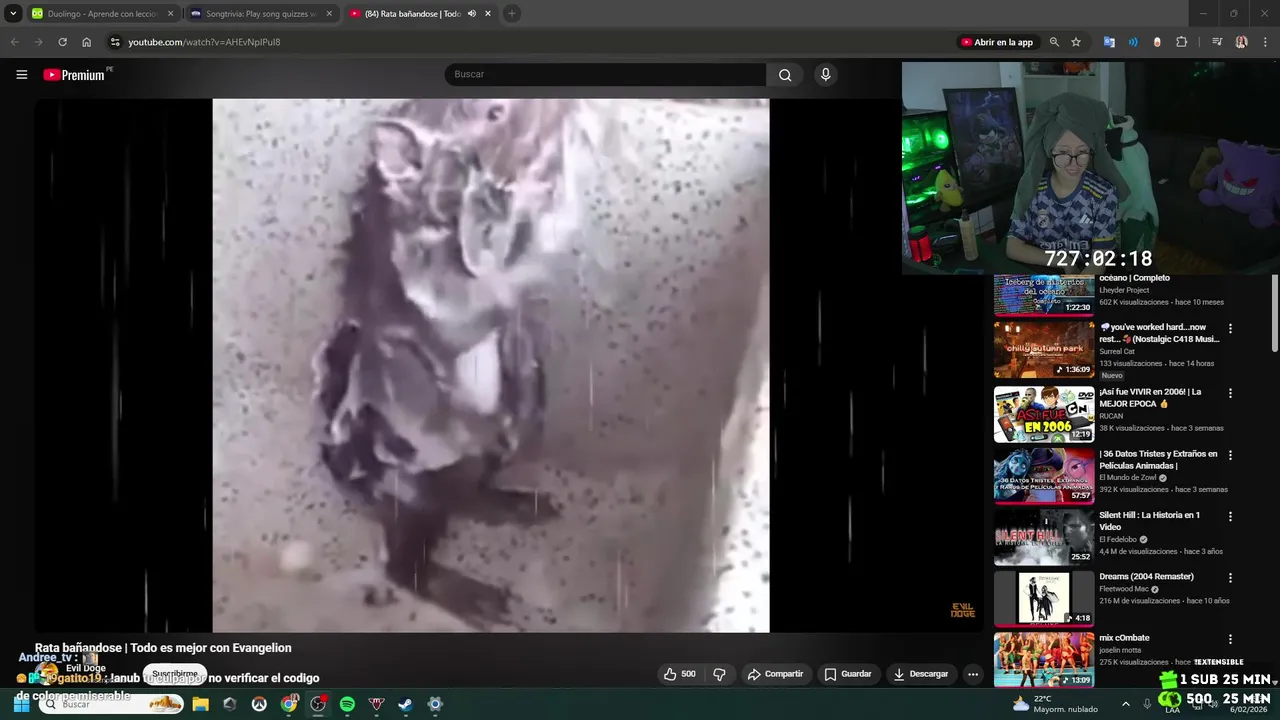
Task: Open Dreams (2004 Remaster) video title
Action: click(x=1146, y=576)
